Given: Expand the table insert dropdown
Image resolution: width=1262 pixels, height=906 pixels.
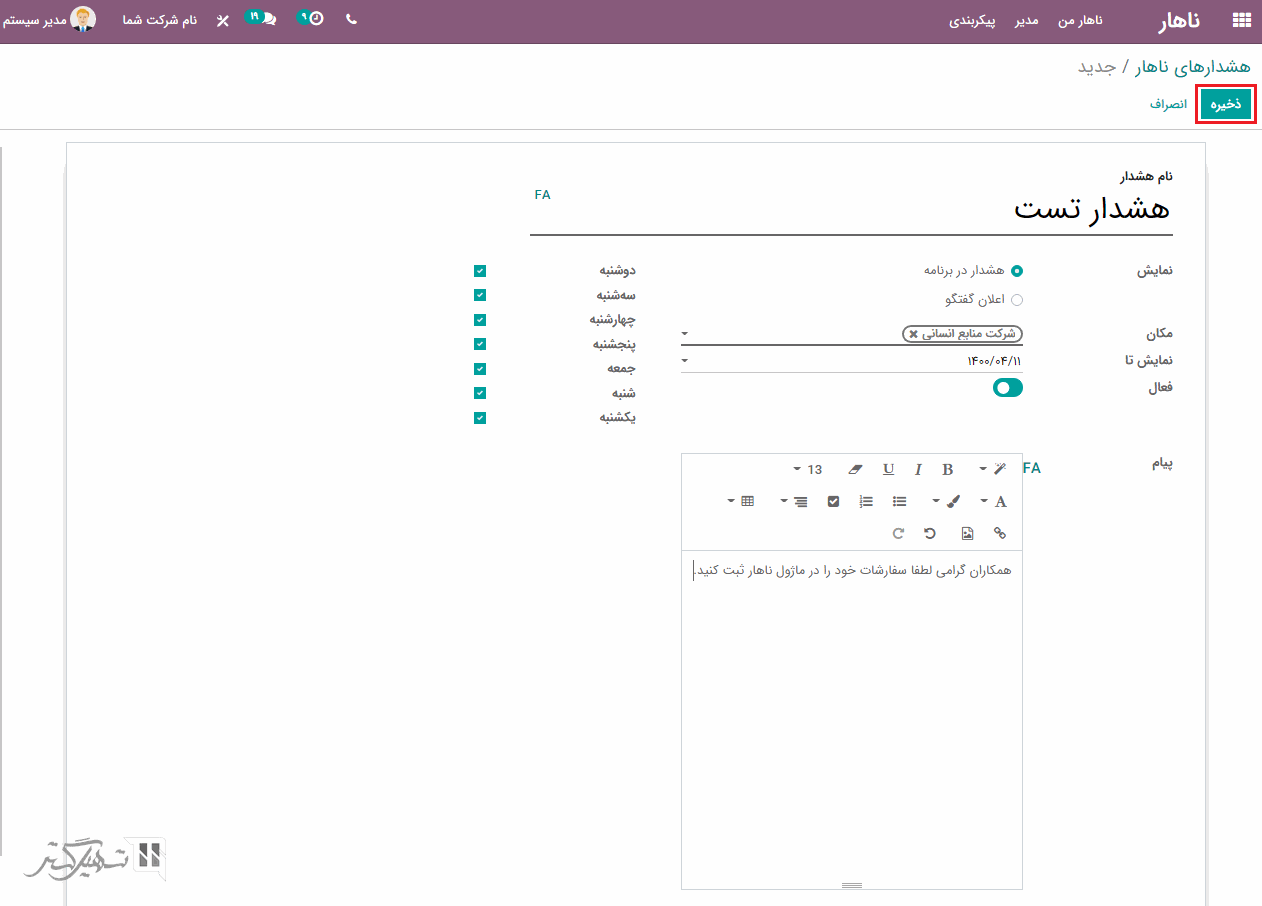Looking at the screenshot, I should [x=741, y=501].
